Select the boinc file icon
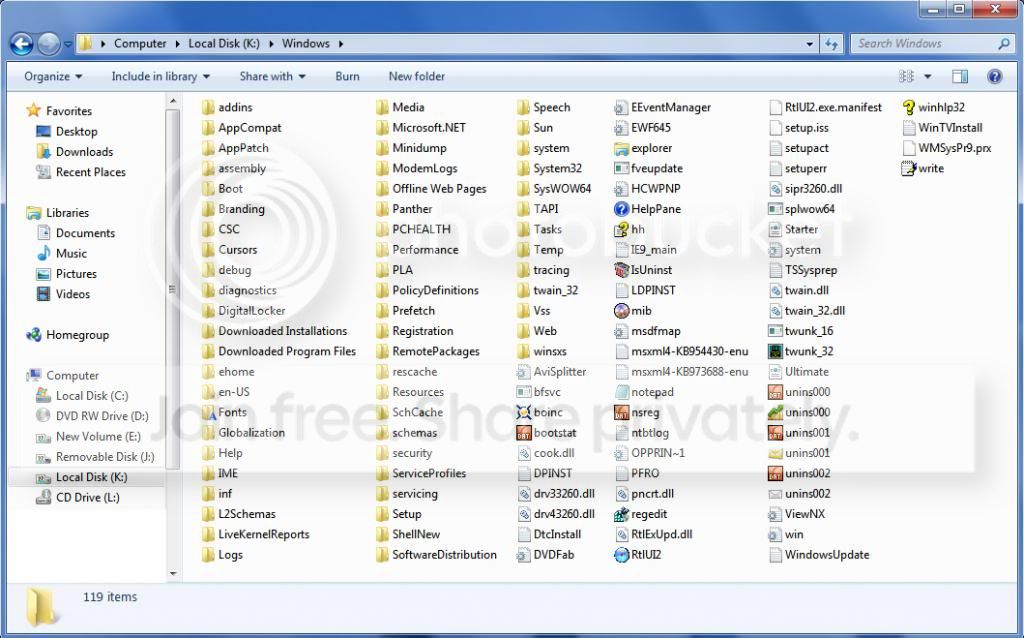This screenshot has width=1024, height=638. point(523,412)
